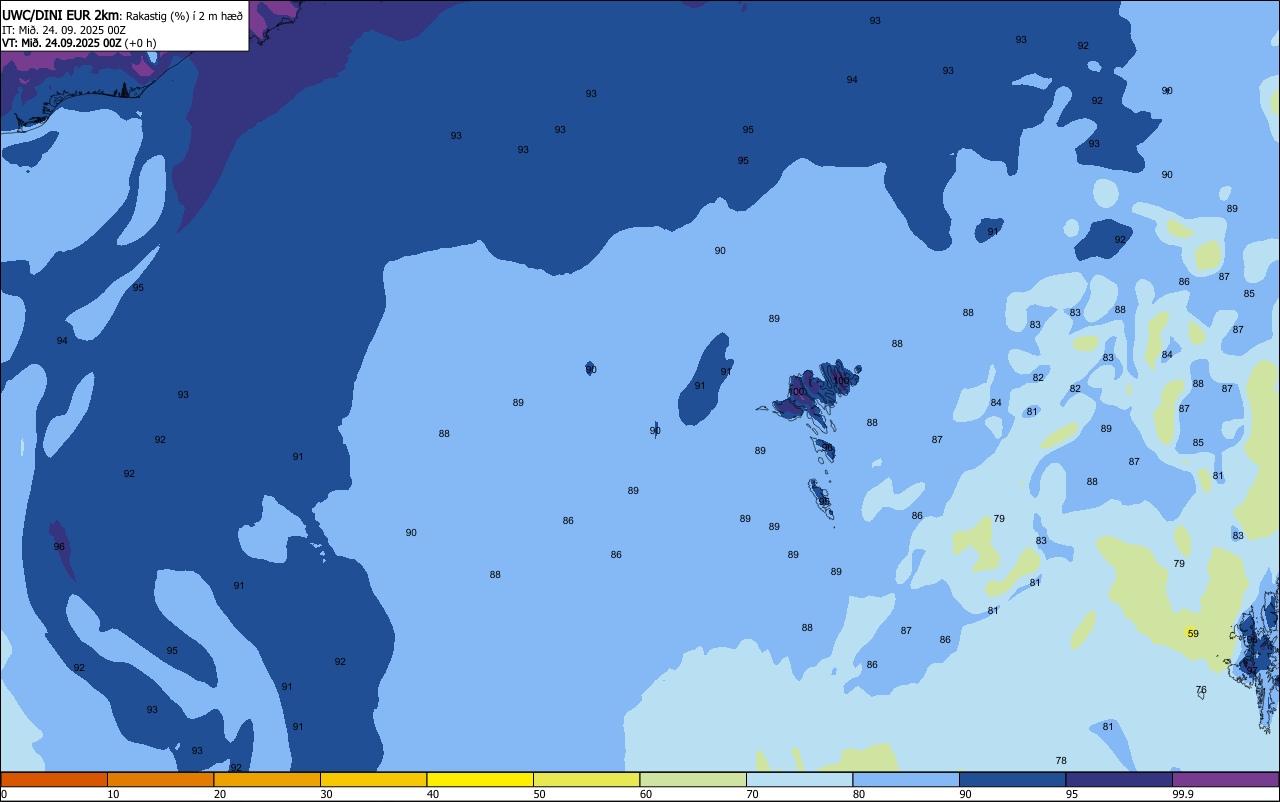Click the legend tick label '70'
Screen dimensions: 1280x802
752,794
